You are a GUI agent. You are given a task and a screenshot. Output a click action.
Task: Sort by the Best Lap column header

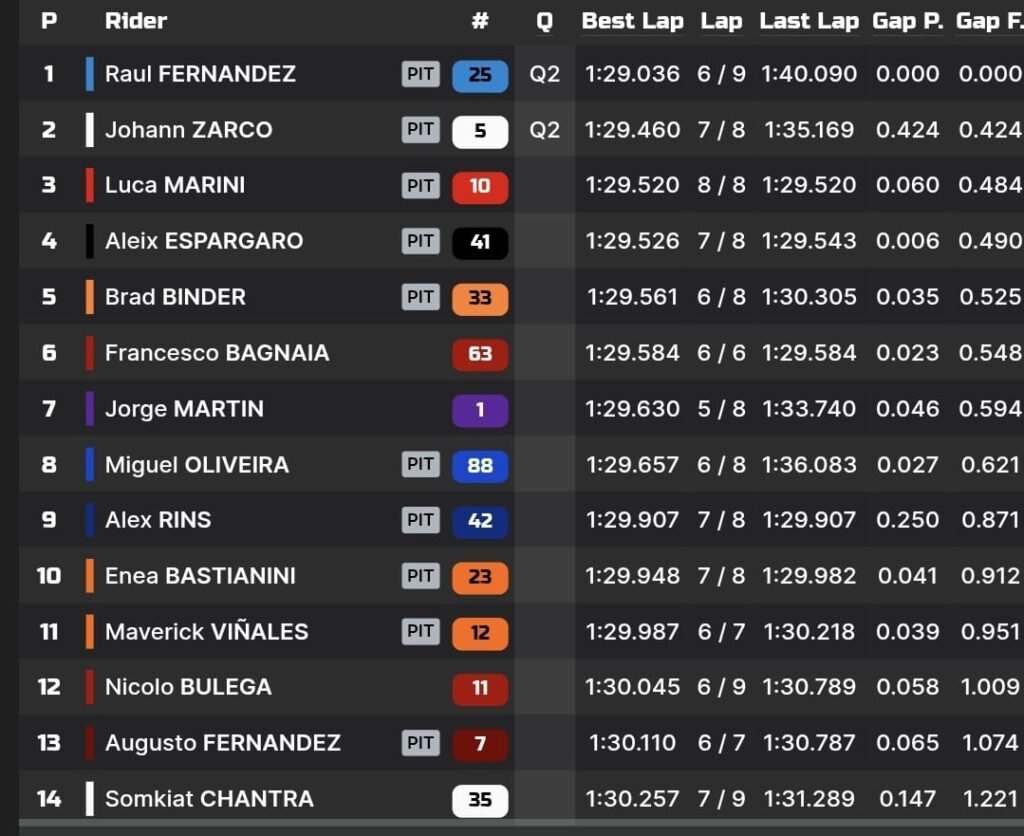632,21
